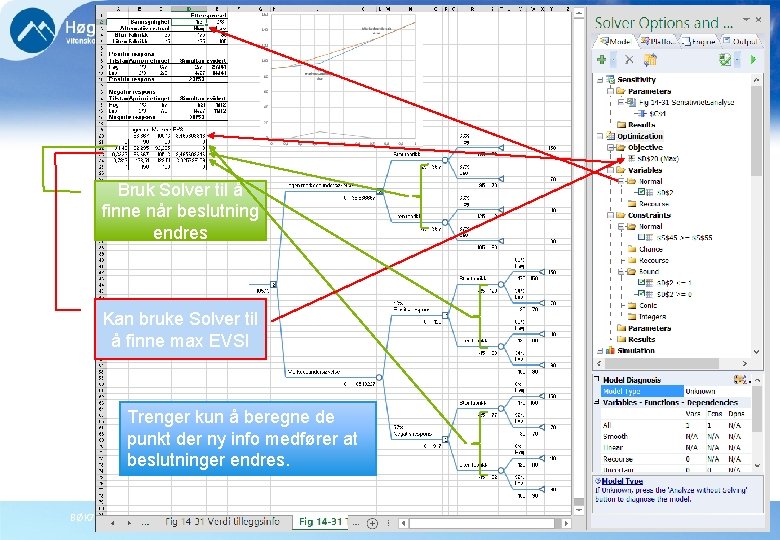Collapse the Constraints folder
The image size is (780, 540).
click(610, 215)
